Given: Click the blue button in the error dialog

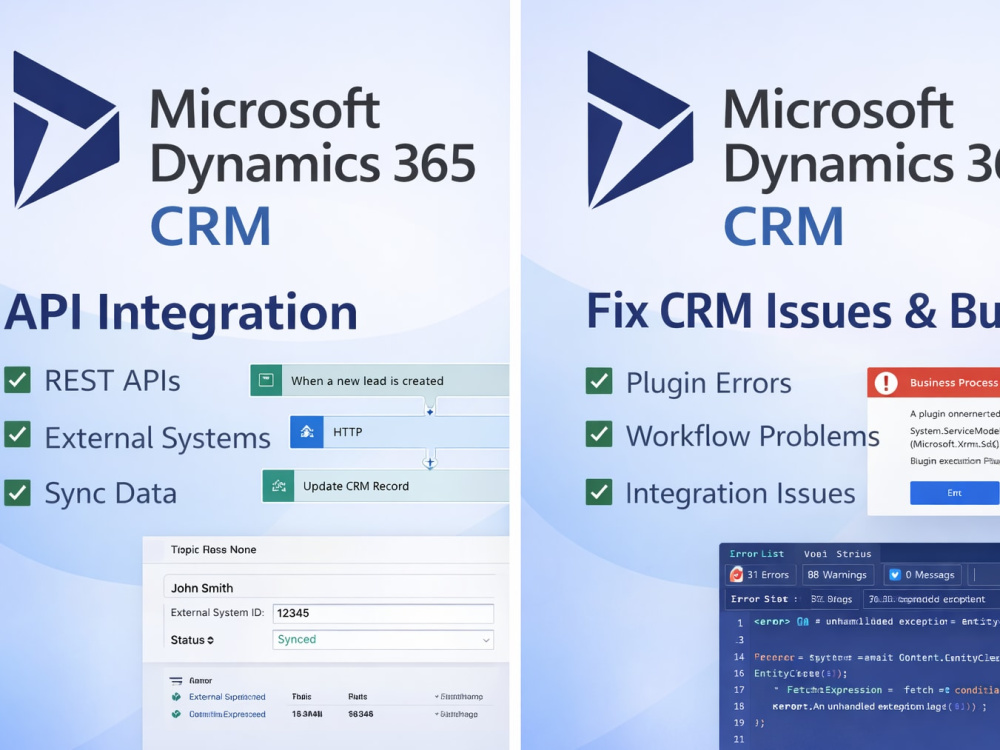Looking at the screenshot, I should click(x=954, y=493).
